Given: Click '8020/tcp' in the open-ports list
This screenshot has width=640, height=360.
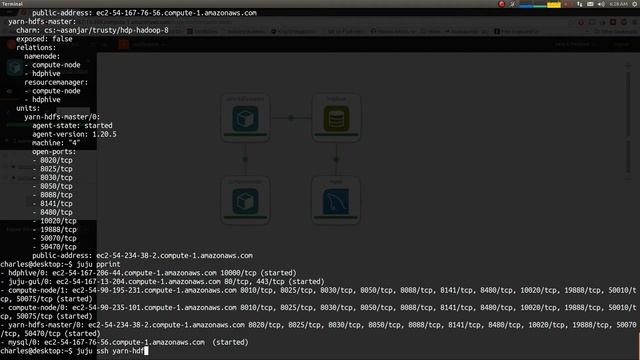Looking at the screenshot, I should point(56,160).
